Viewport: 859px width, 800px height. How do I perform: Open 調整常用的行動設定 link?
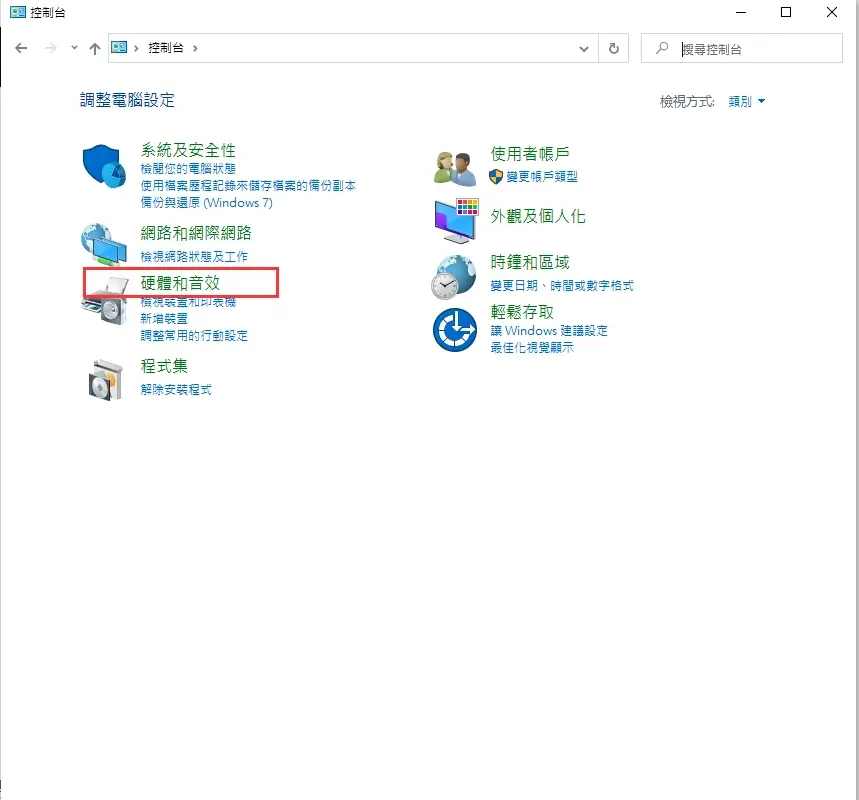[x=194, y=335]
